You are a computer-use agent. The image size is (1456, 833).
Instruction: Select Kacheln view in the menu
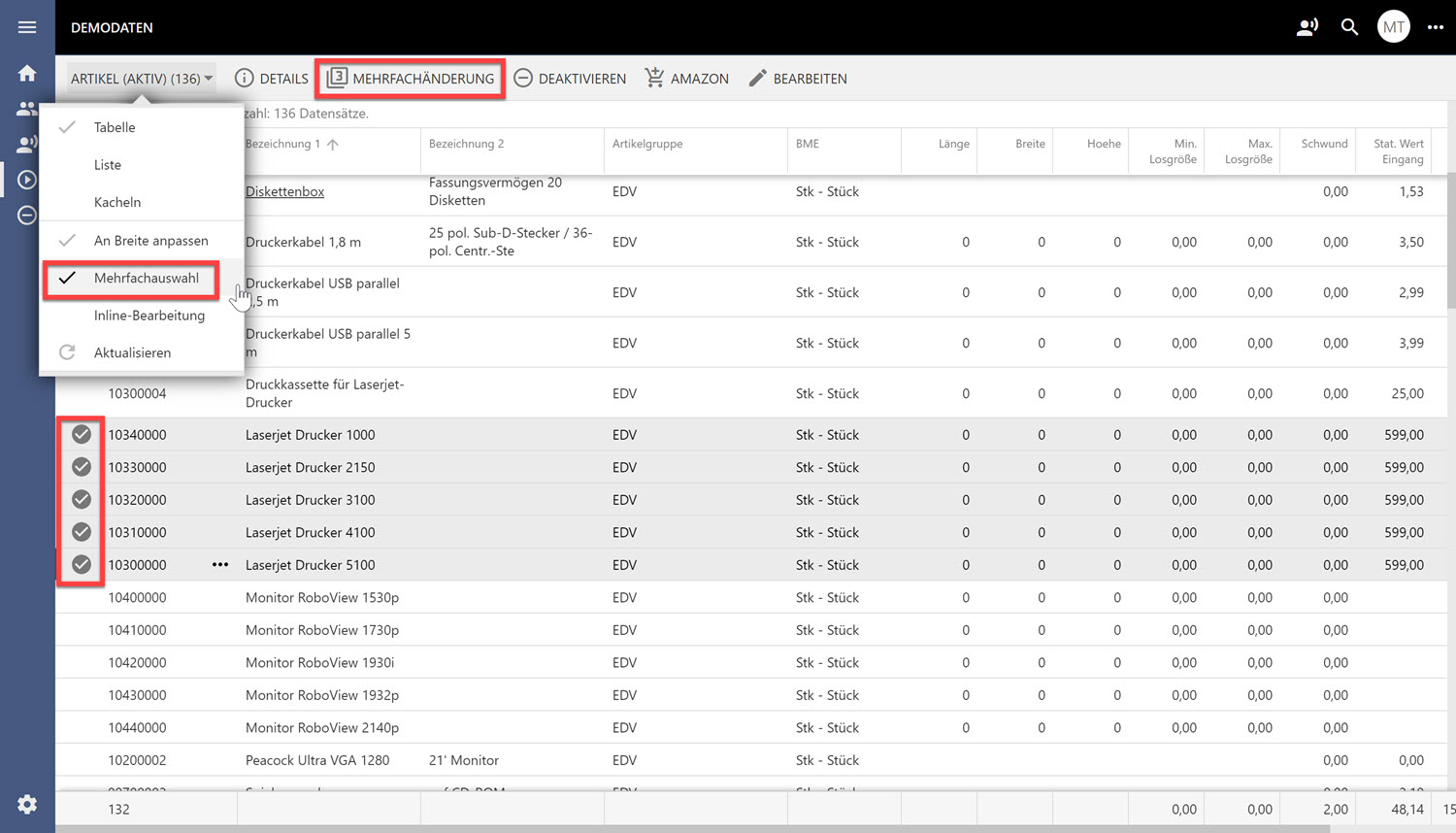[117, 202]
